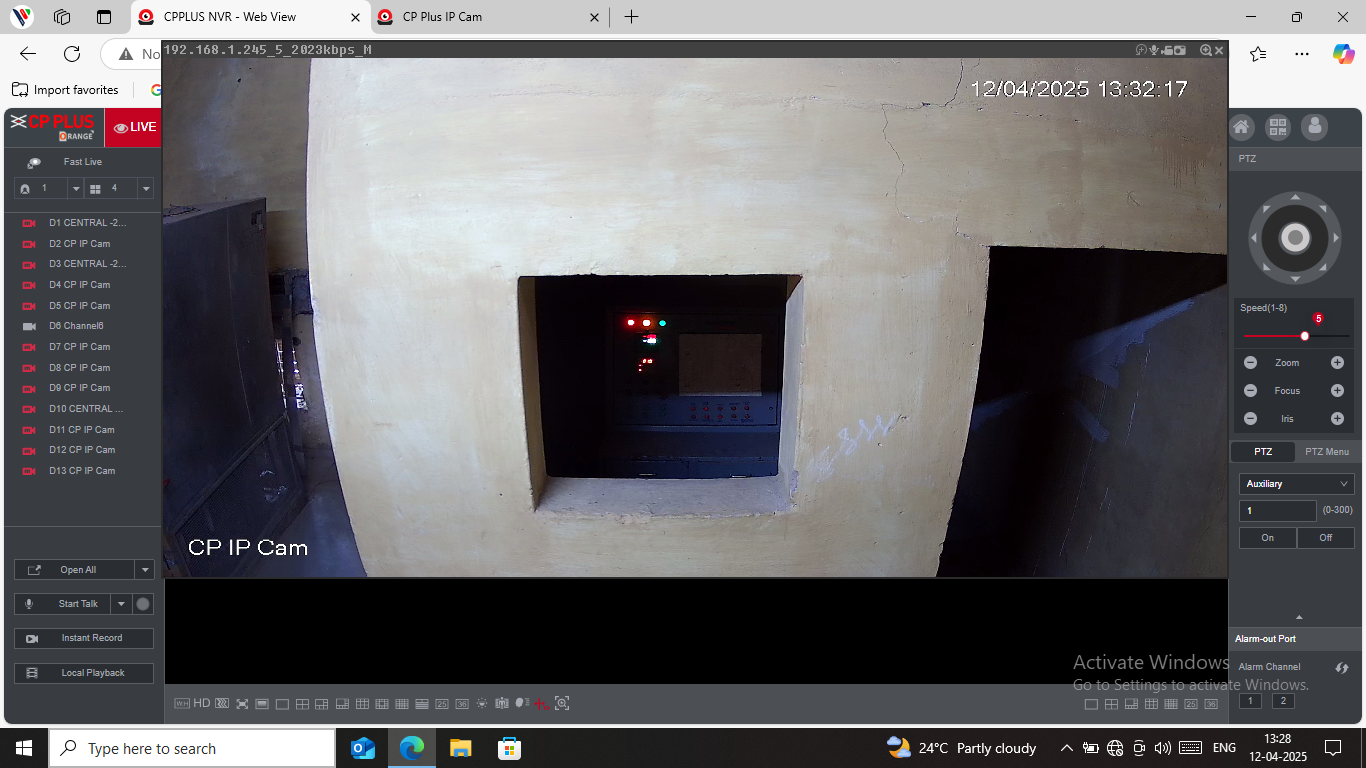Click the Home icon in PTZ panel header

tap(1241, 127)
